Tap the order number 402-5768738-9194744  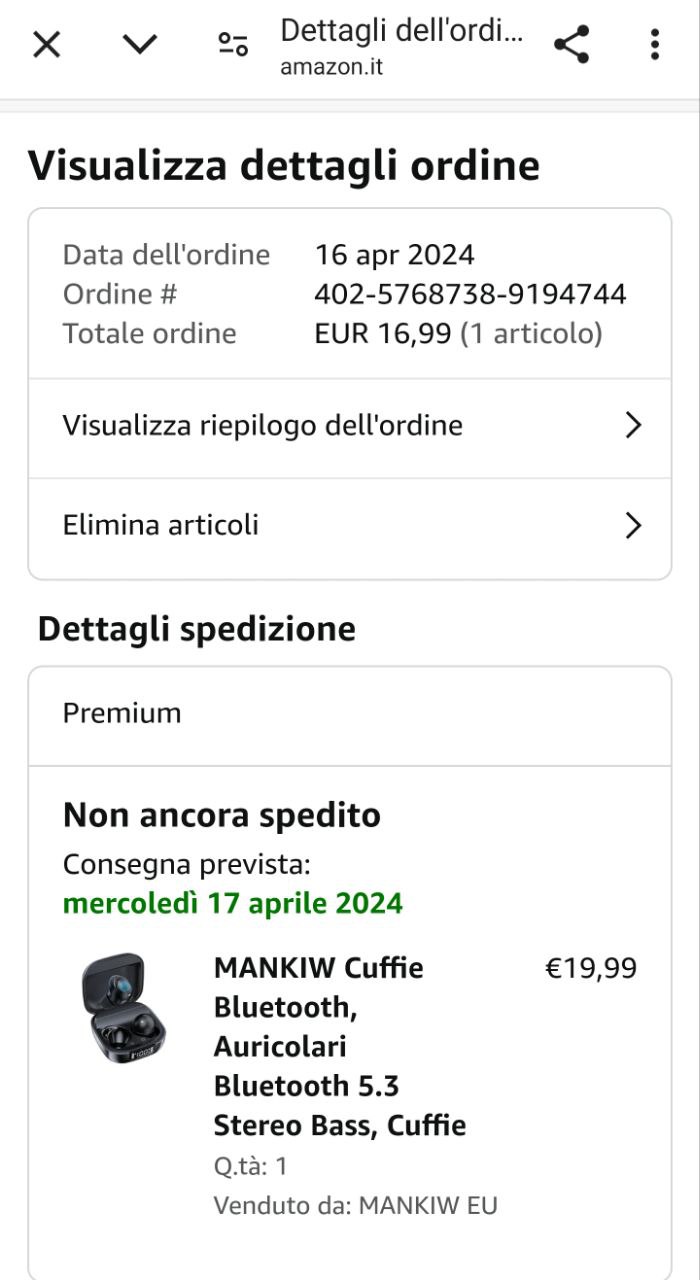(470, 295)
